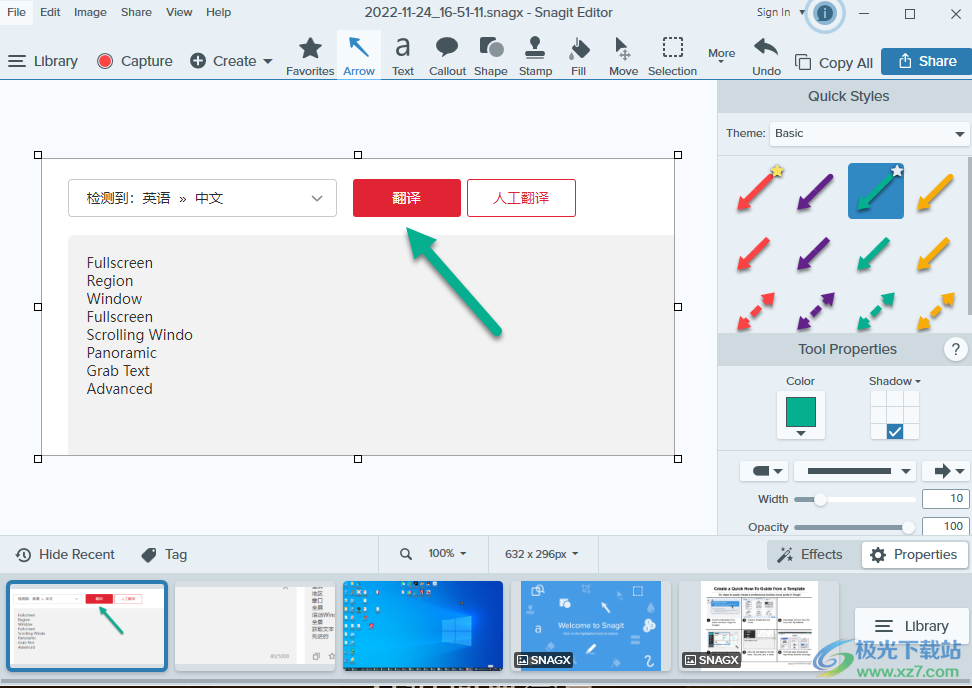Image resolution: width=972 pixels, height=688 pixels.
Task: Open the 100% zoom level dropdown
Action: click(x=447, y=553)
